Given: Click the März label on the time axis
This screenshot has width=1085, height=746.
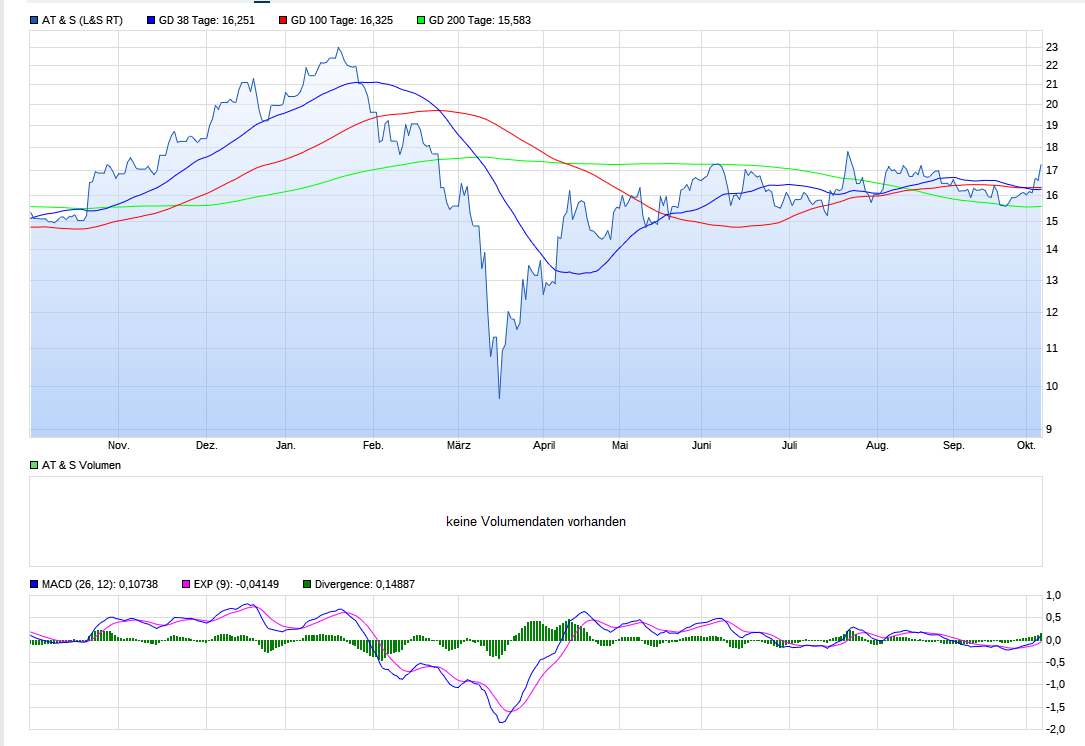Looking at the screenshot, I should coord(458,444).
